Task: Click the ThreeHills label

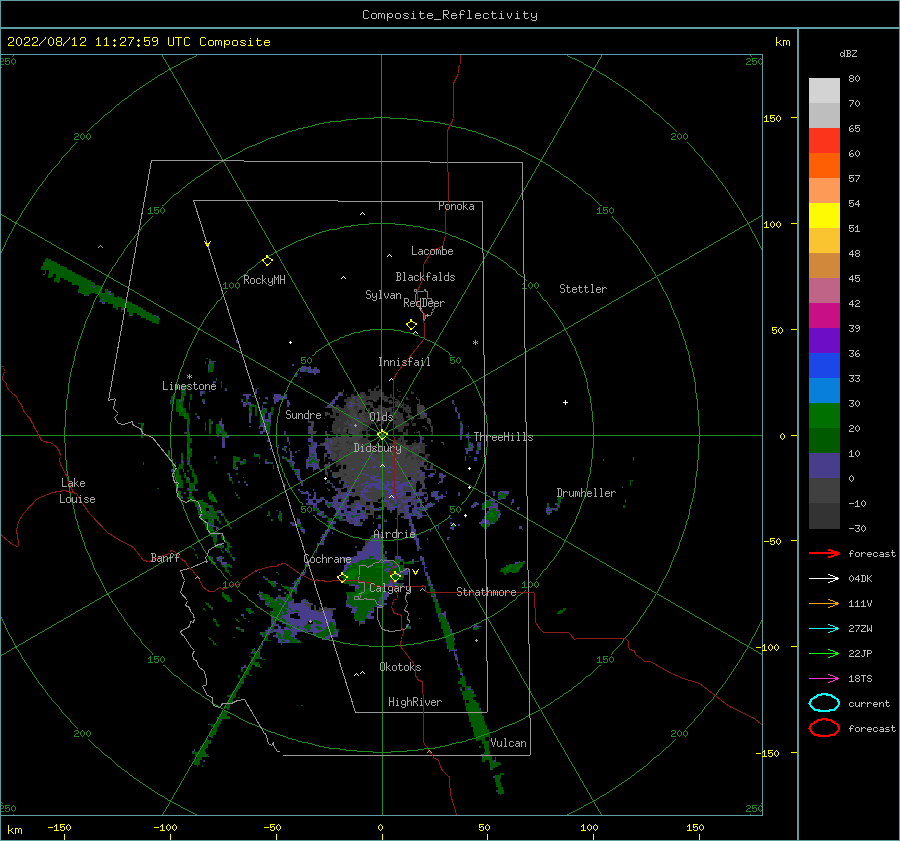Action: pos(503,437)
